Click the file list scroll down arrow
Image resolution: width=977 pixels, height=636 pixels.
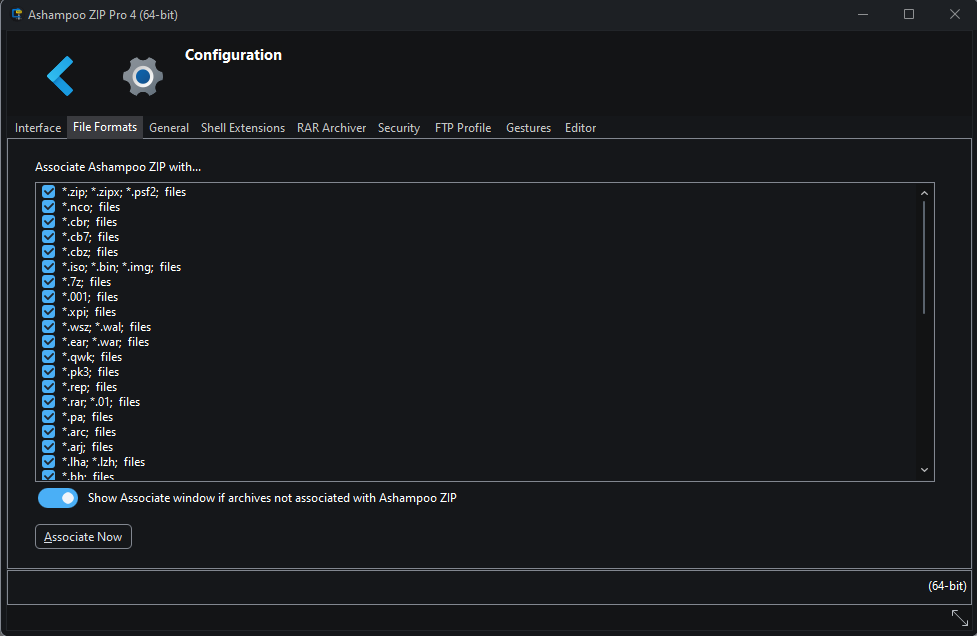click(924, 470)
